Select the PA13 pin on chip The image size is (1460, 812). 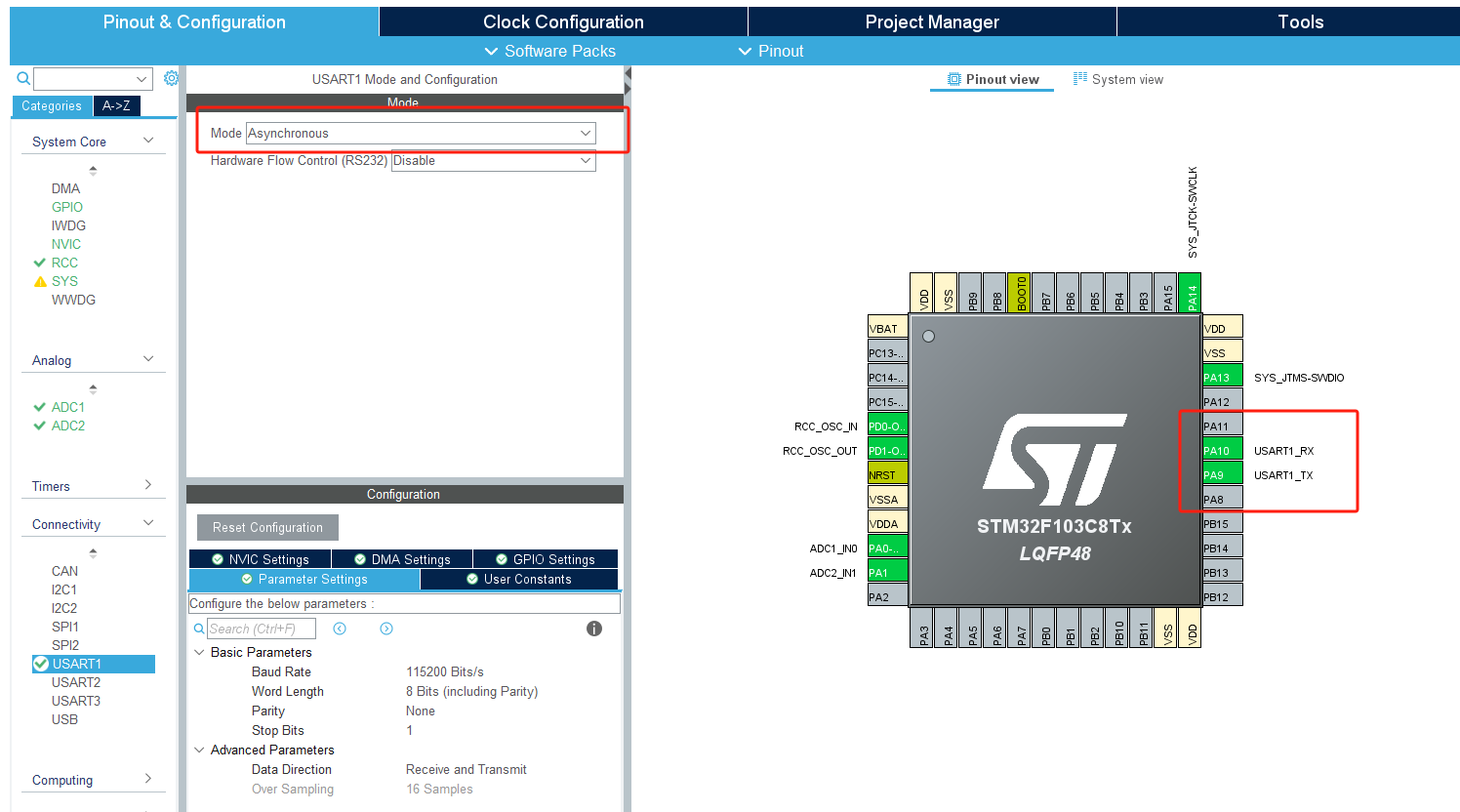click(1222, 377)
